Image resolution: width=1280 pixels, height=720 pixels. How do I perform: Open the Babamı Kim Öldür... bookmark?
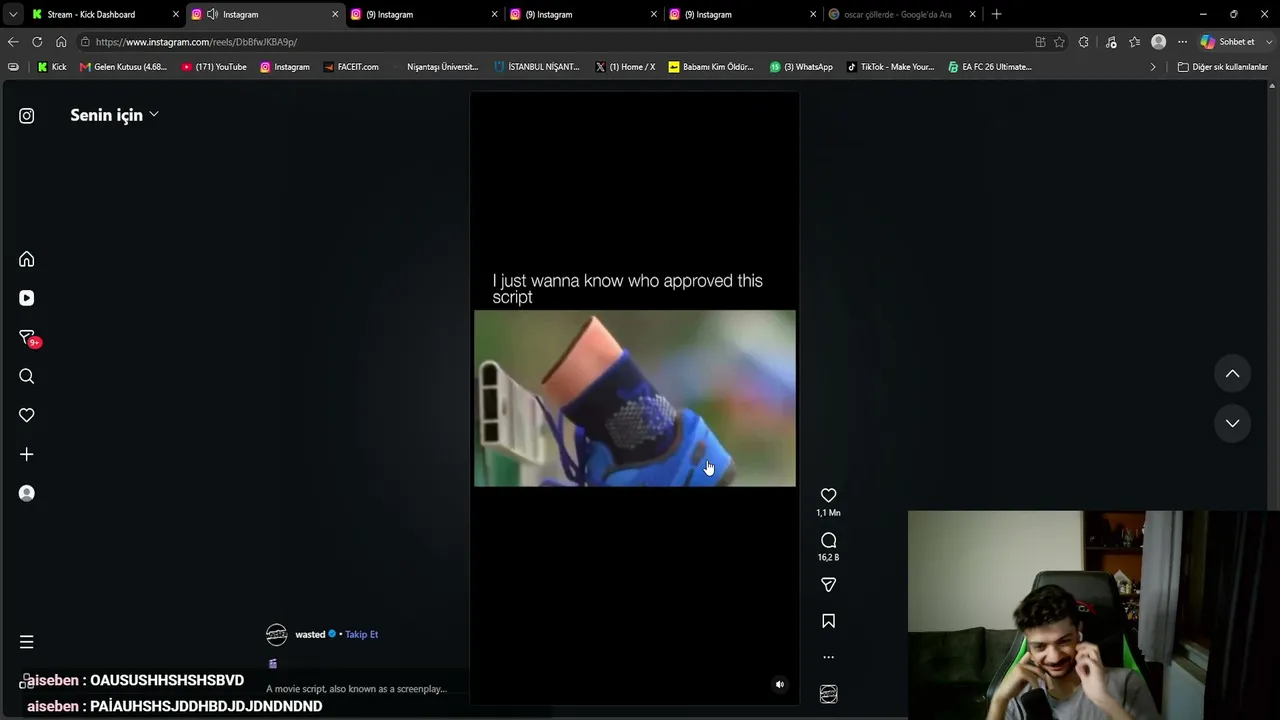pyautogui.click(x=711, y=67)
